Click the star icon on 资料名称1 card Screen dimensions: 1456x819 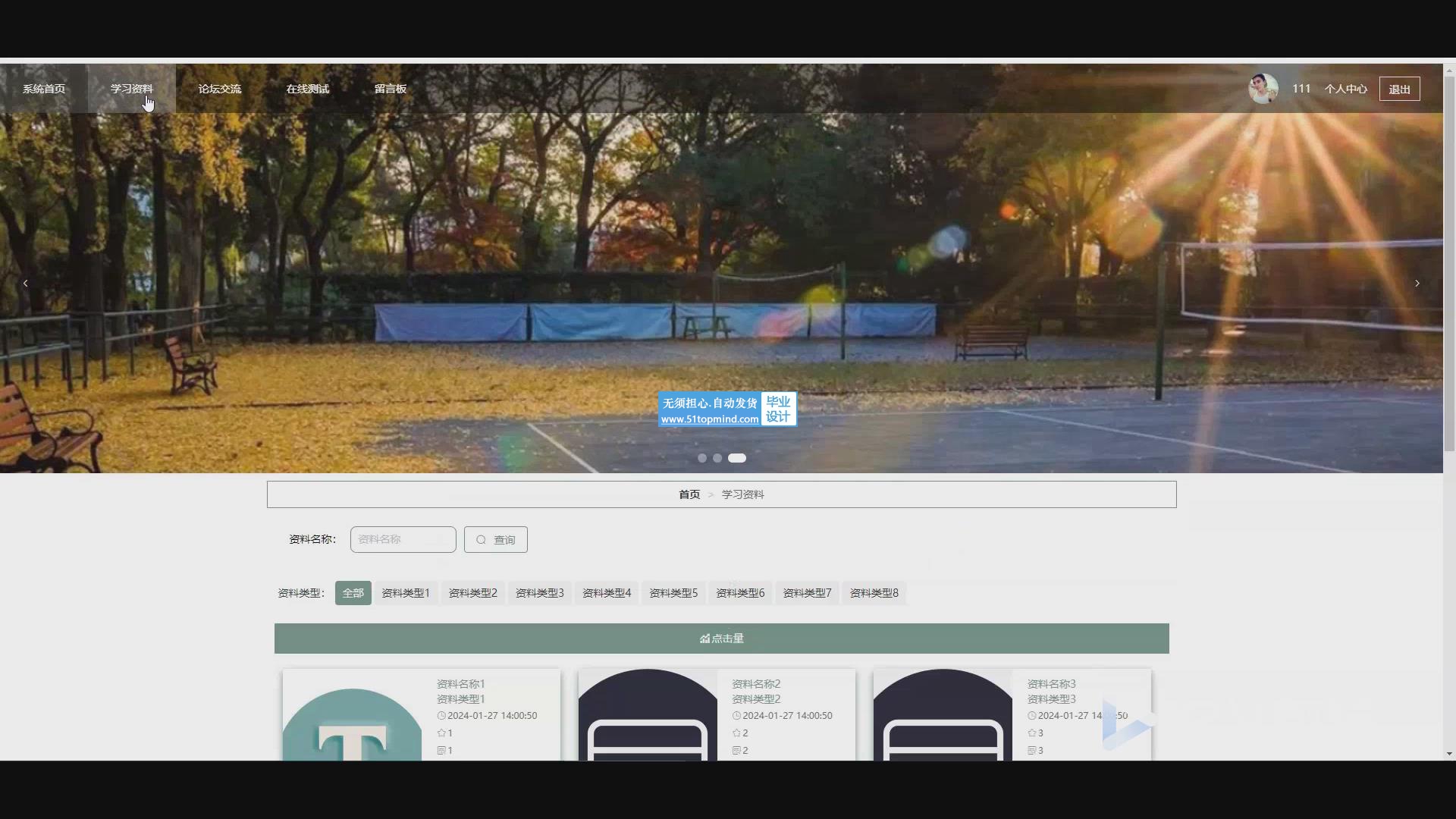441,733
